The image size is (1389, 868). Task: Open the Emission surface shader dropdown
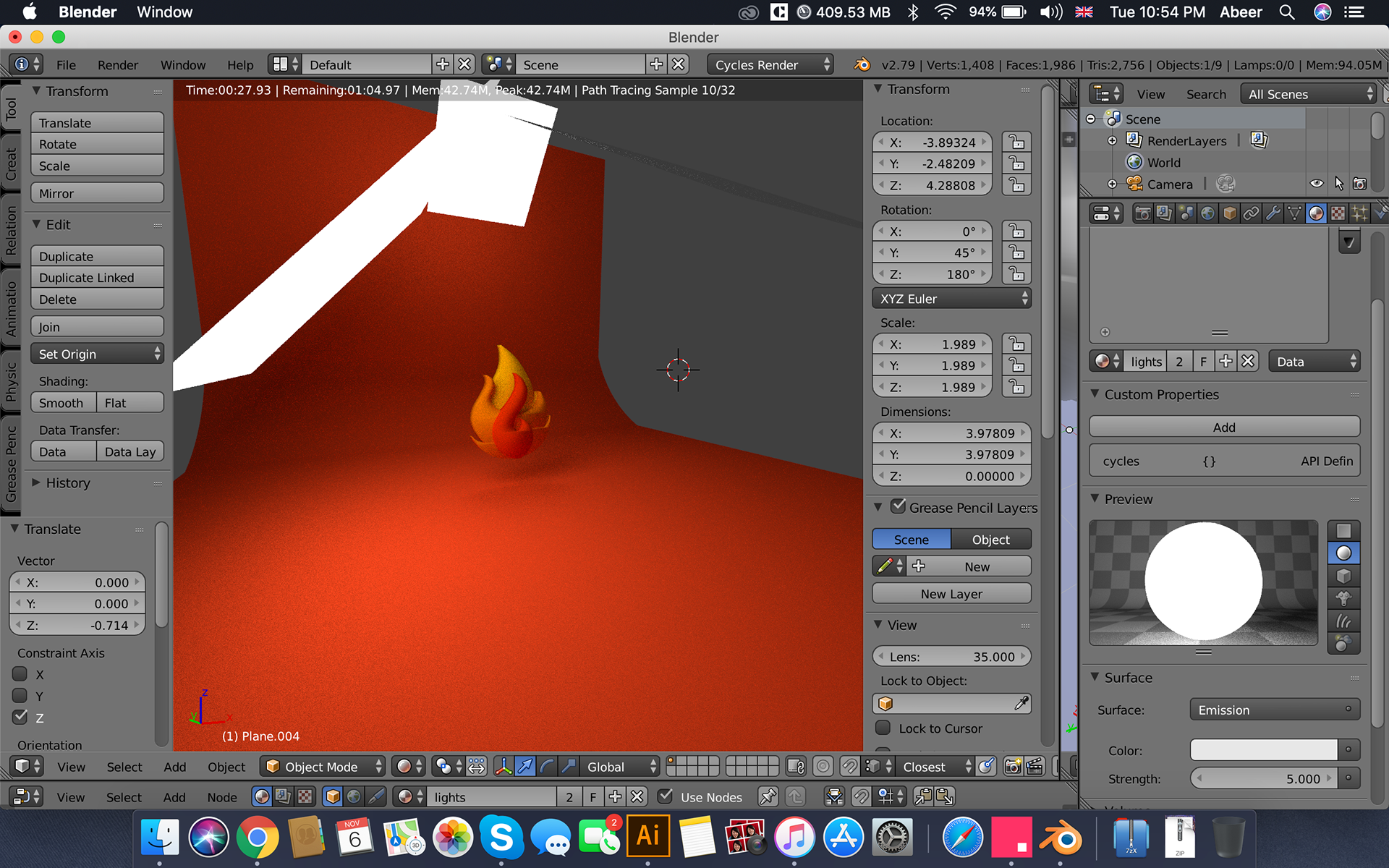[1275, 710]
